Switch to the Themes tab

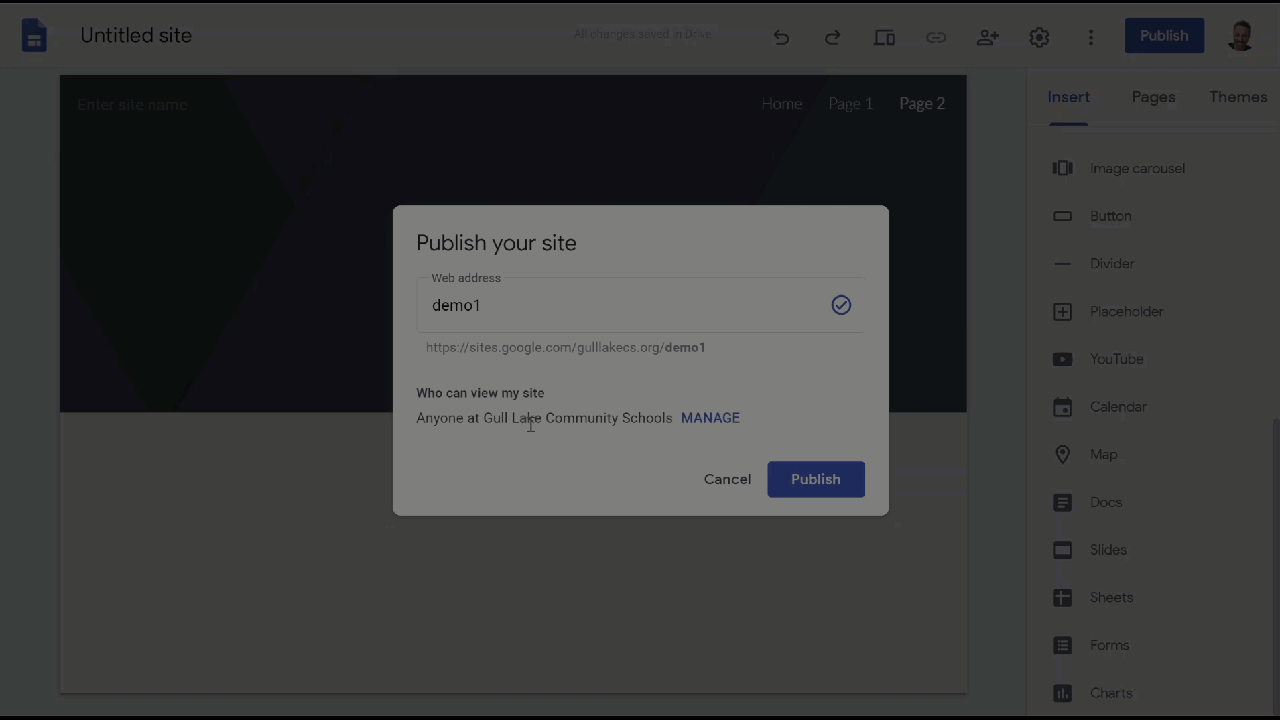(x=1238, y=97)
